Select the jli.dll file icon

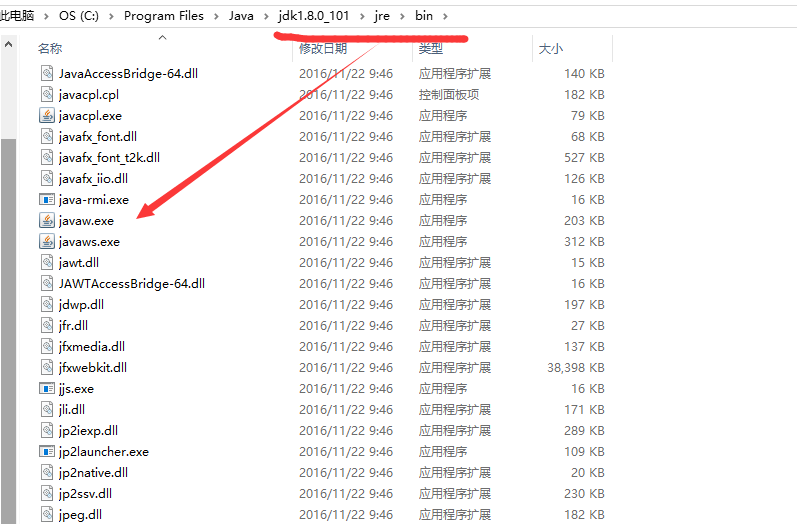point(47,409)
